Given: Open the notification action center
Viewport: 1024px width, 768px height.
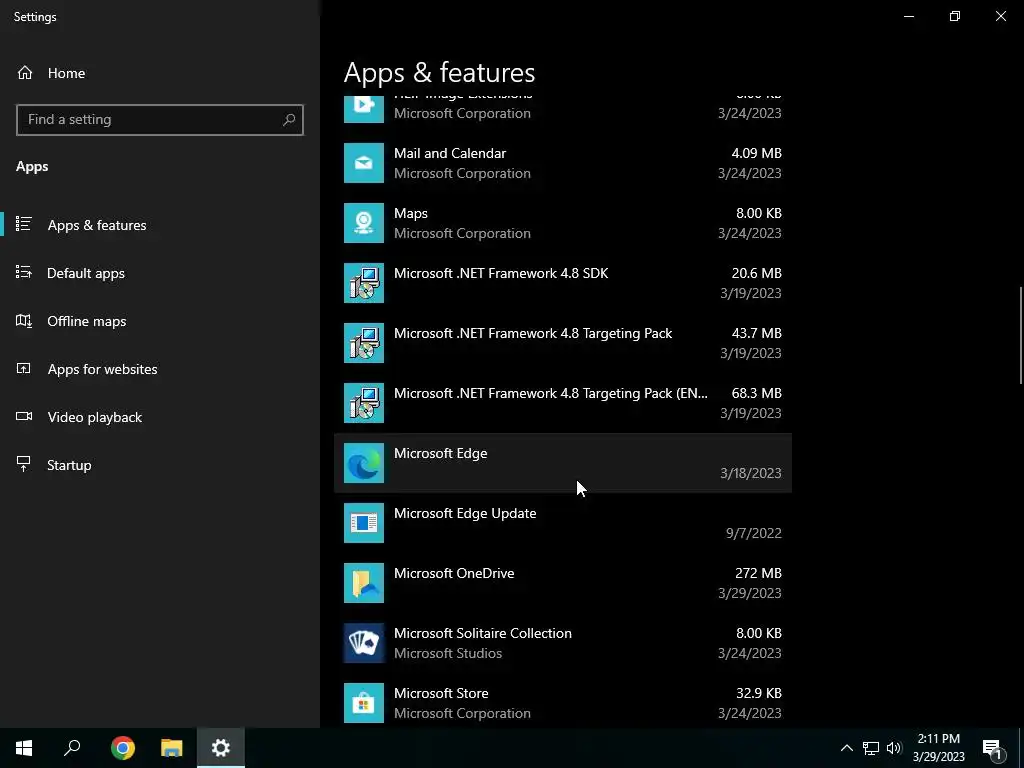Looking at the screenshot, I should tap(992, 748).
